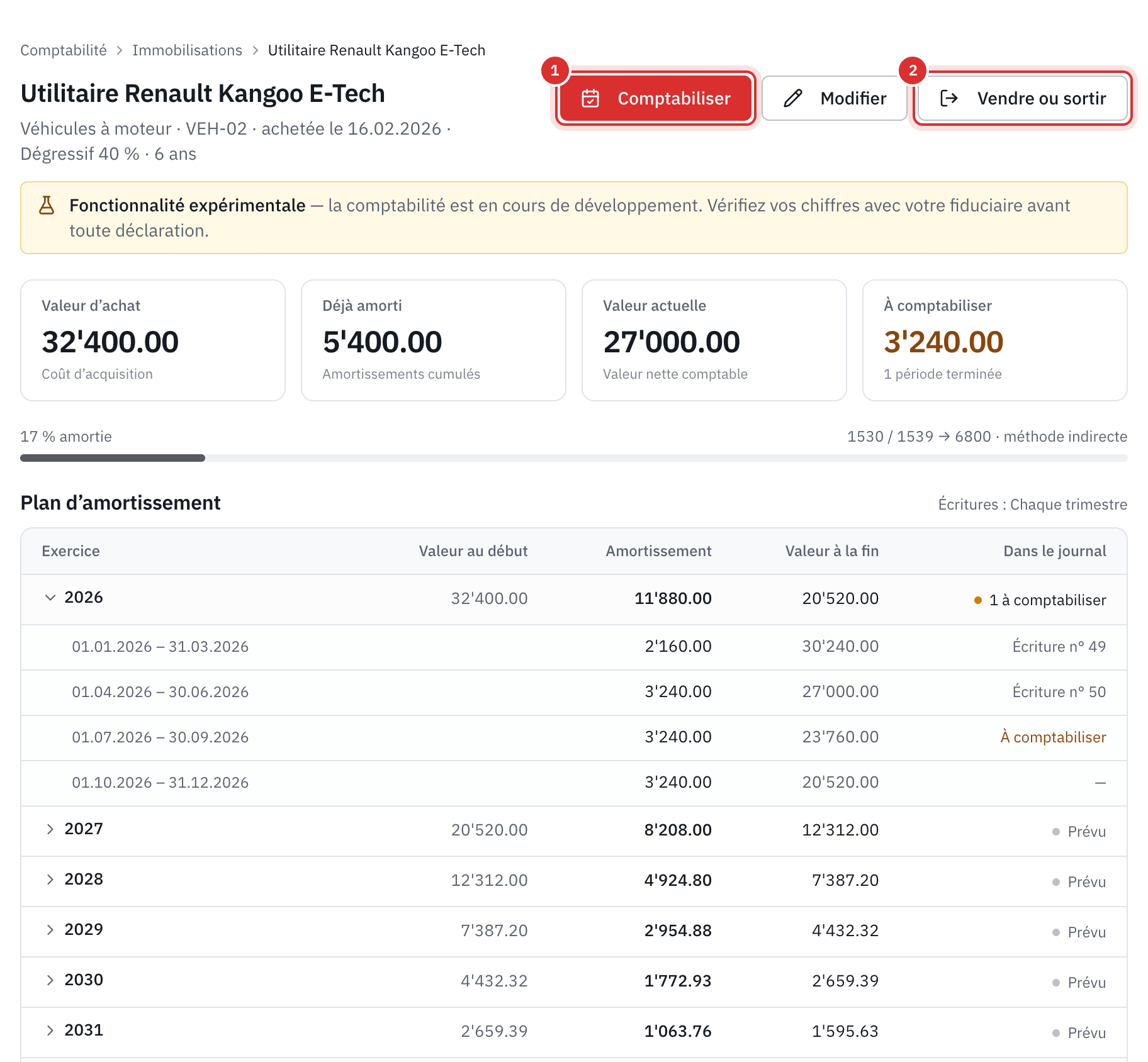Open Comptabilité breadcrumb link

64,50
